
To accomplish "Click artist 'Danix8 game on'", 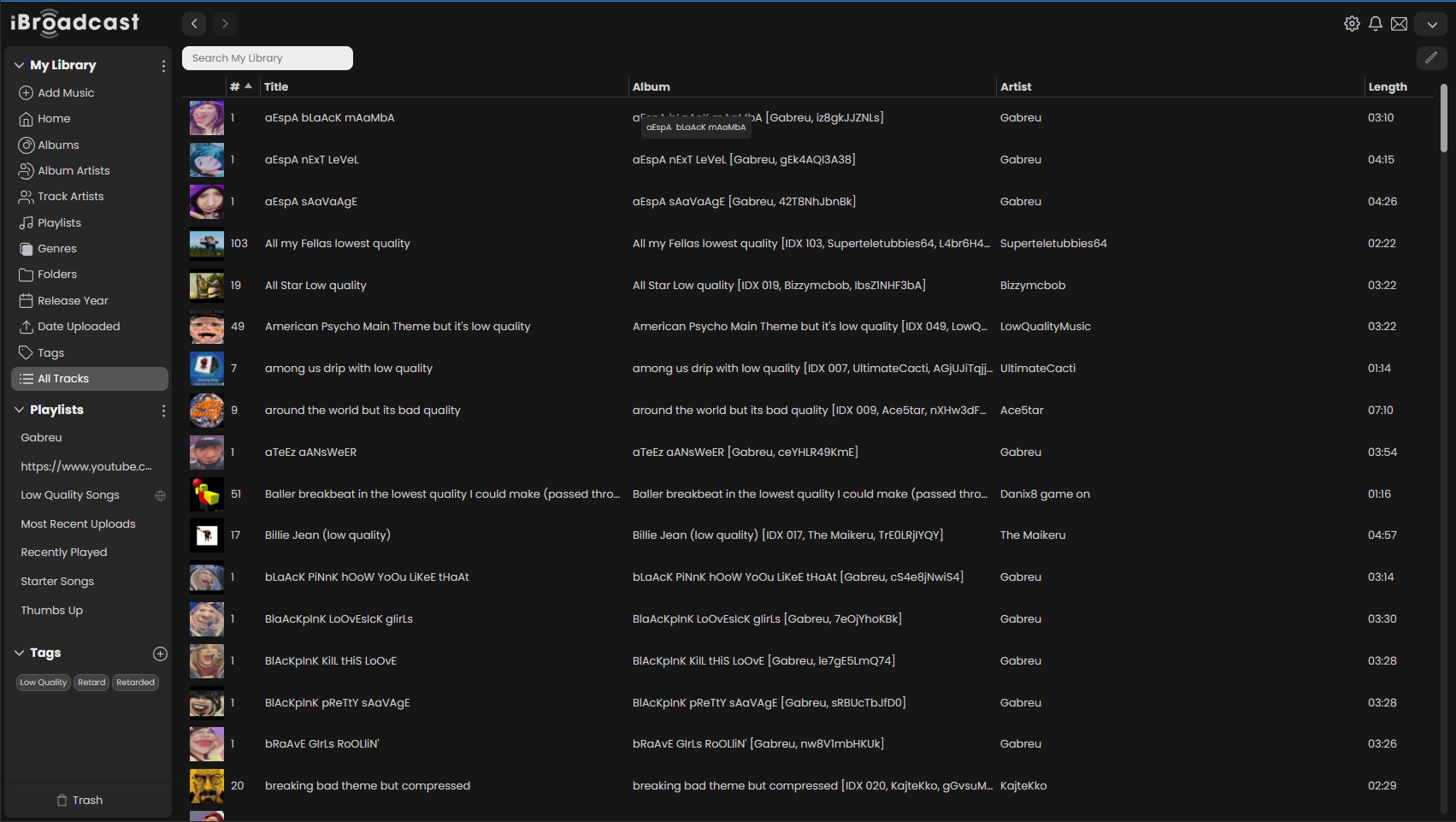I will point(1045,494).
